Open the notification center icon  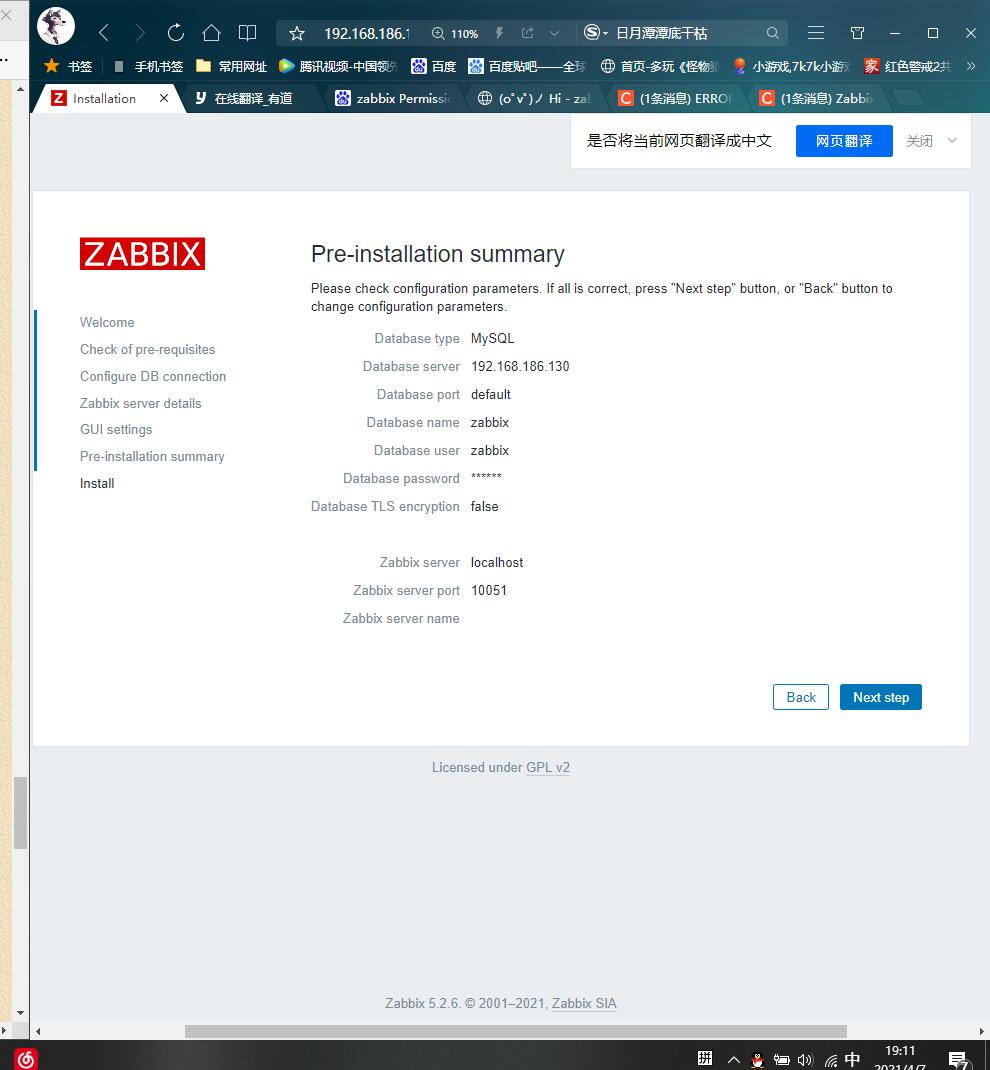click(959, 1060)
